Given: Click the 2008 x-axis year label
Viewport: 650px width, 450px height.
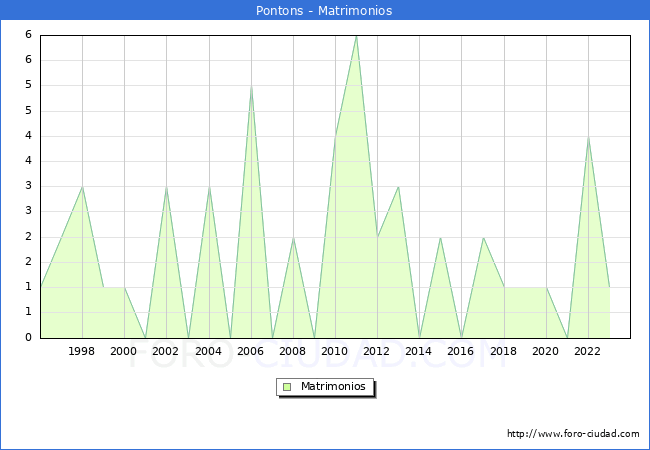Looking at the screenshot, I should (293, 351).
